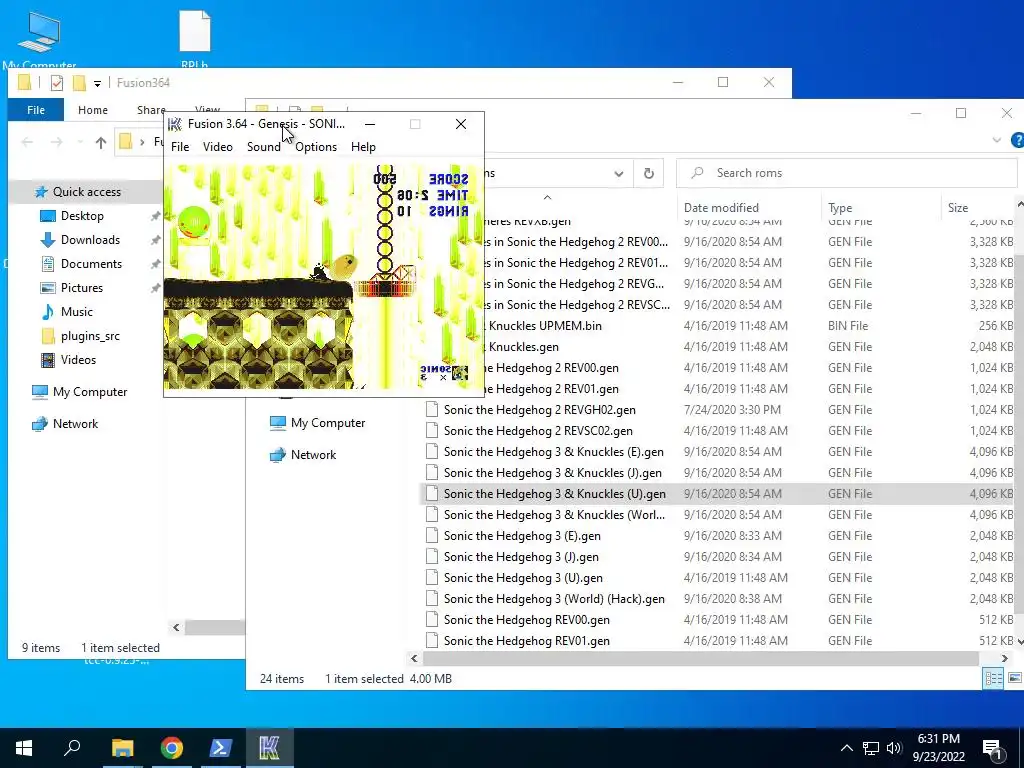The height and width of the screenshot is (768, 1024).
Task: Open the Windows Start menu
Action: point(24,748)
